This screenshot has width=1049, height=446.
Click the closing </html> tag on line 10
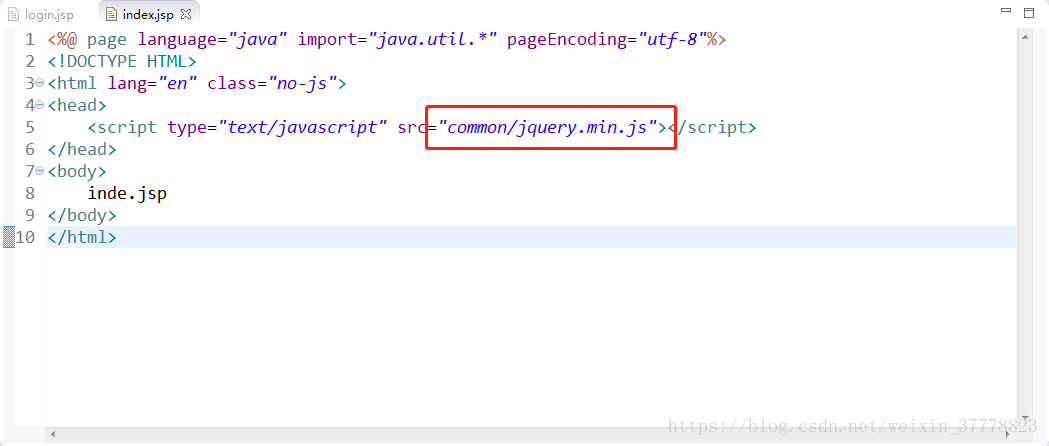coord(82,237)
